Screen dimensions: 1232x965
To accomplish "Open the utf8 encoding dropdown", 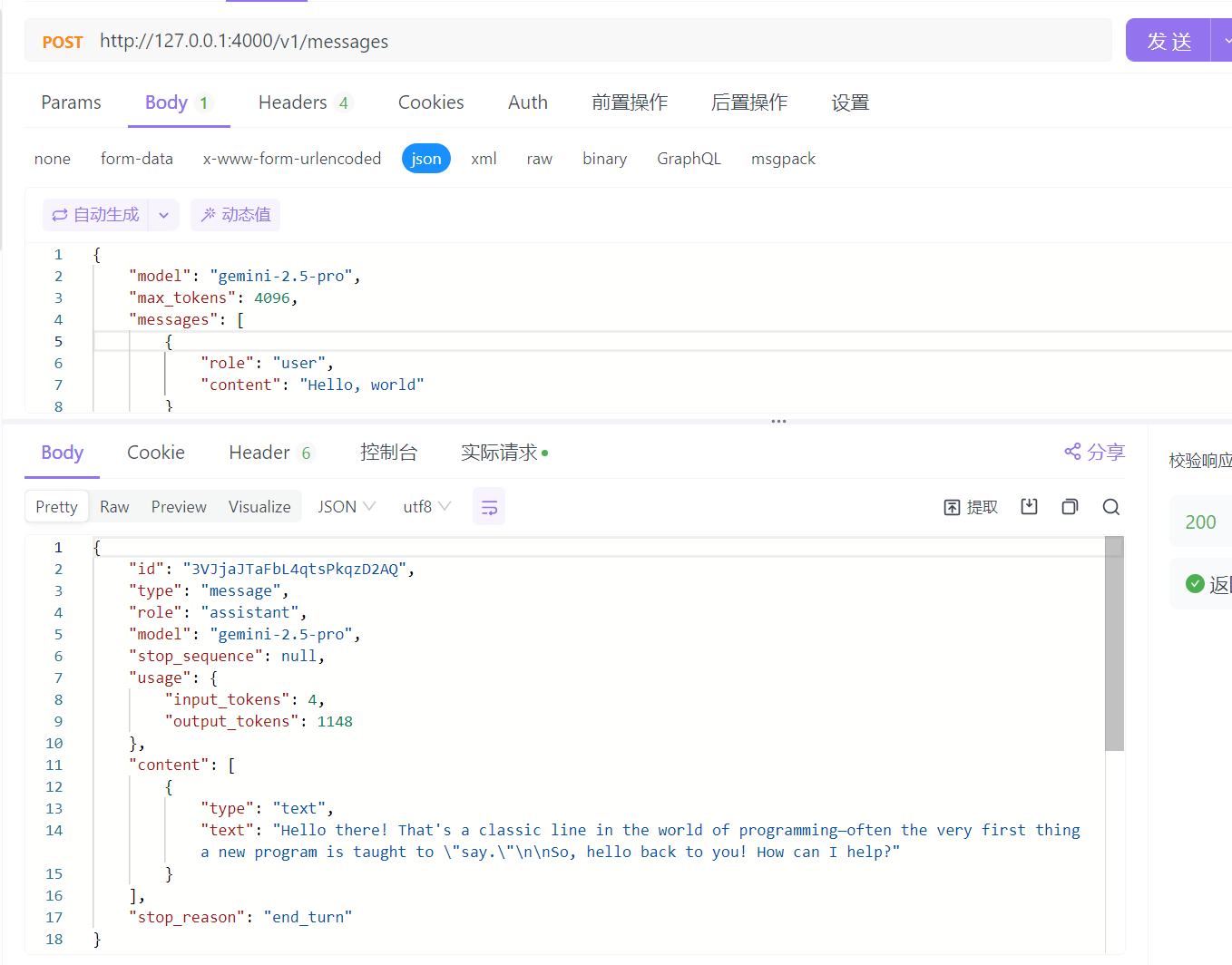I will tap(425, 506).
